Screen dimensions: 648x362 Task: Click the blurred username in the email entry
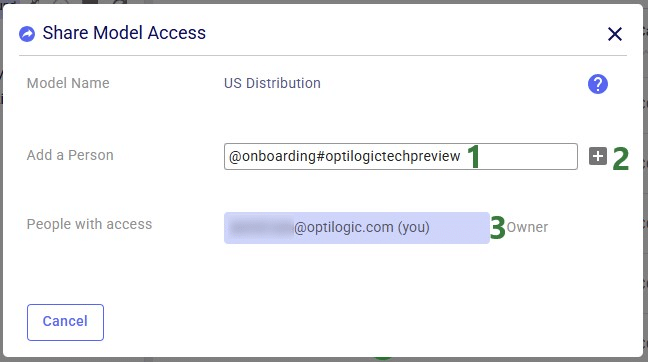[x=261, y=228]
